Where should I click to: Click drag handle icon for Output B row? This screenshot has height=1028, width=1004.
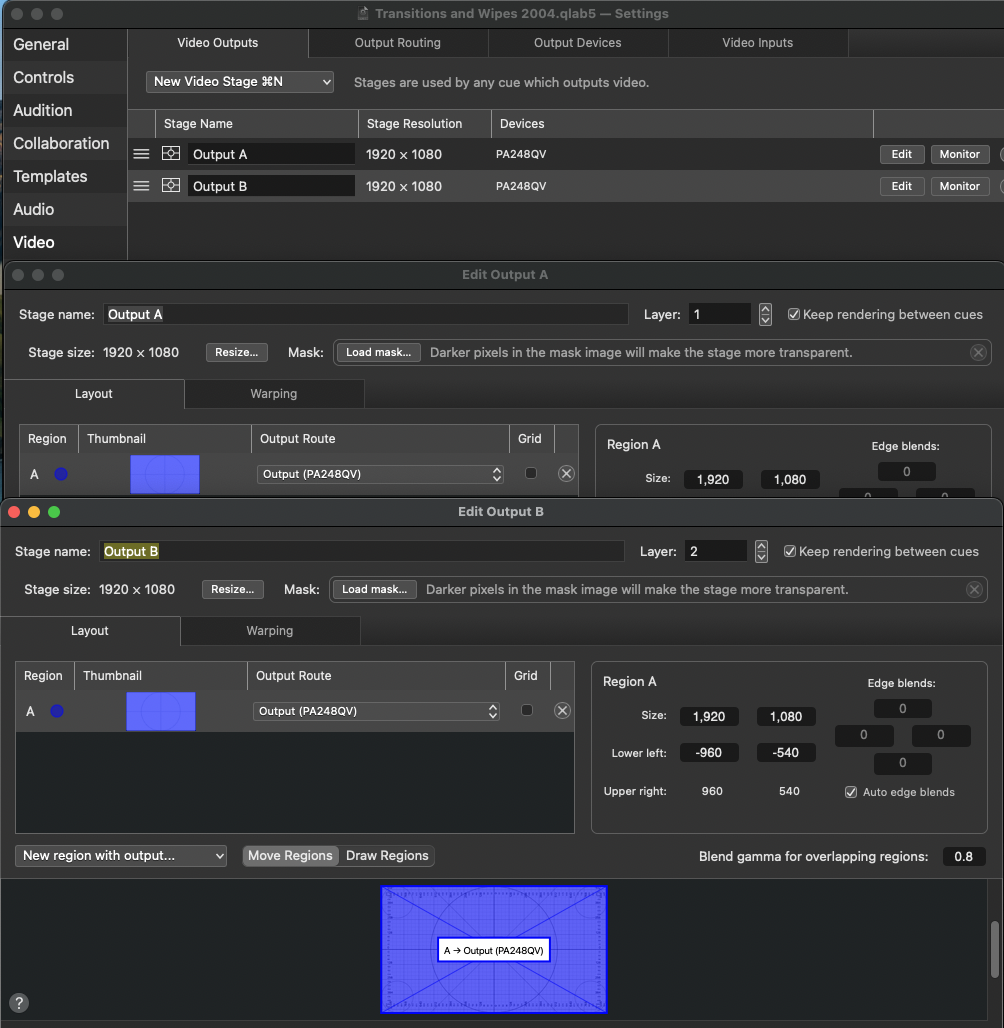point(141,186)
